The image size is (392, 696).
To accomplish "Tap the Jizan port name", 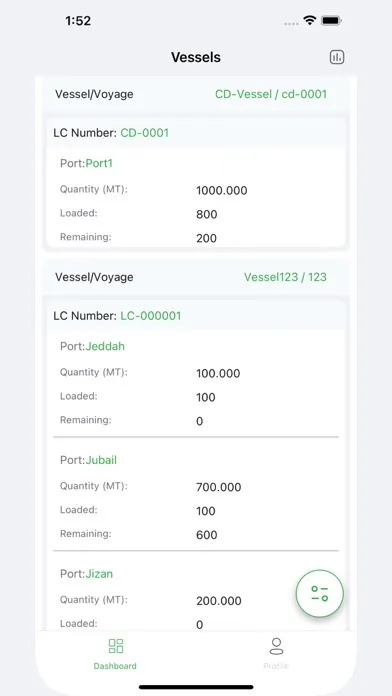I will (99, 573).
